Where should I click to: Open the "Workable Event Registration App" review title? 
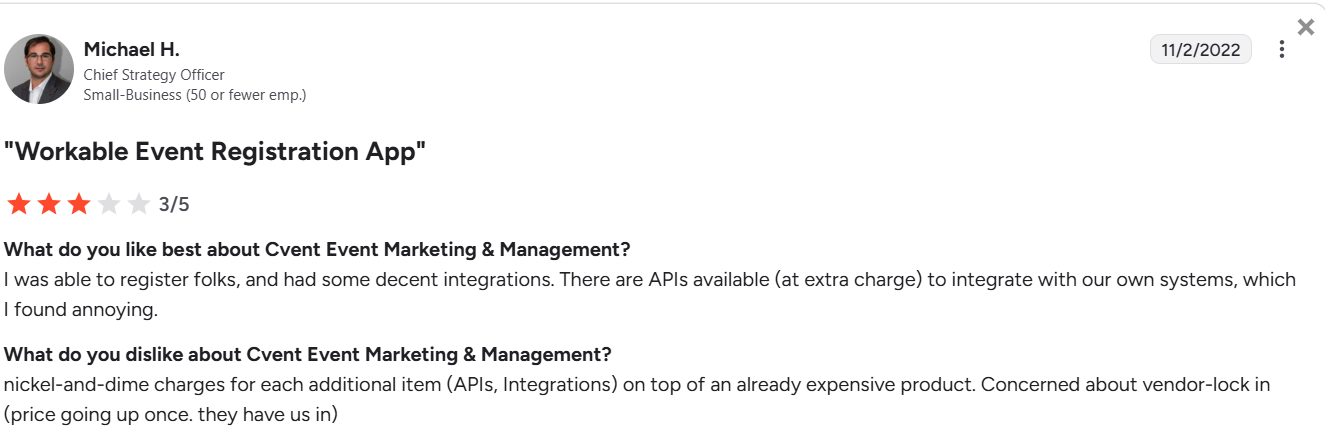point(215,152)
